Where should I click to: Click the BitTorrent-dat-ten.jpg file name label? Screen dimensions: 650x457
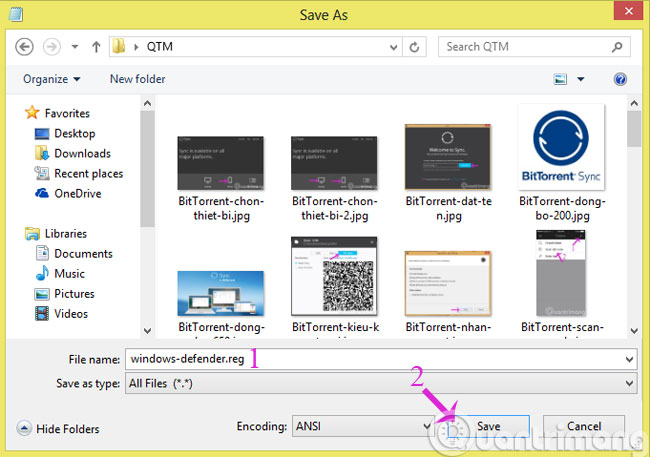click(449, 209)
